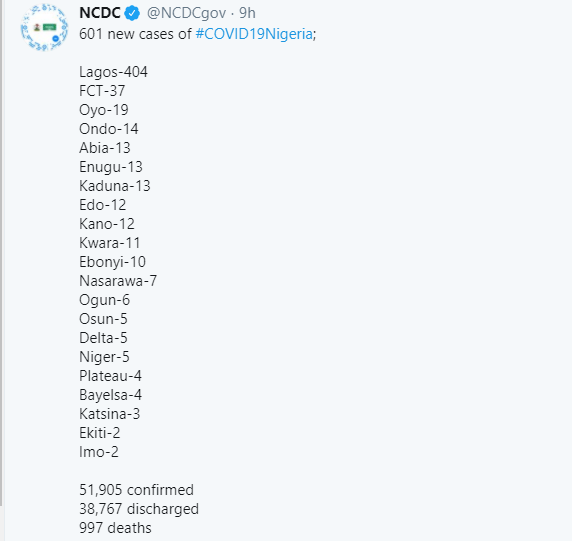
Task: Click the Lagos-404 line in tweet
Action: 113,72
